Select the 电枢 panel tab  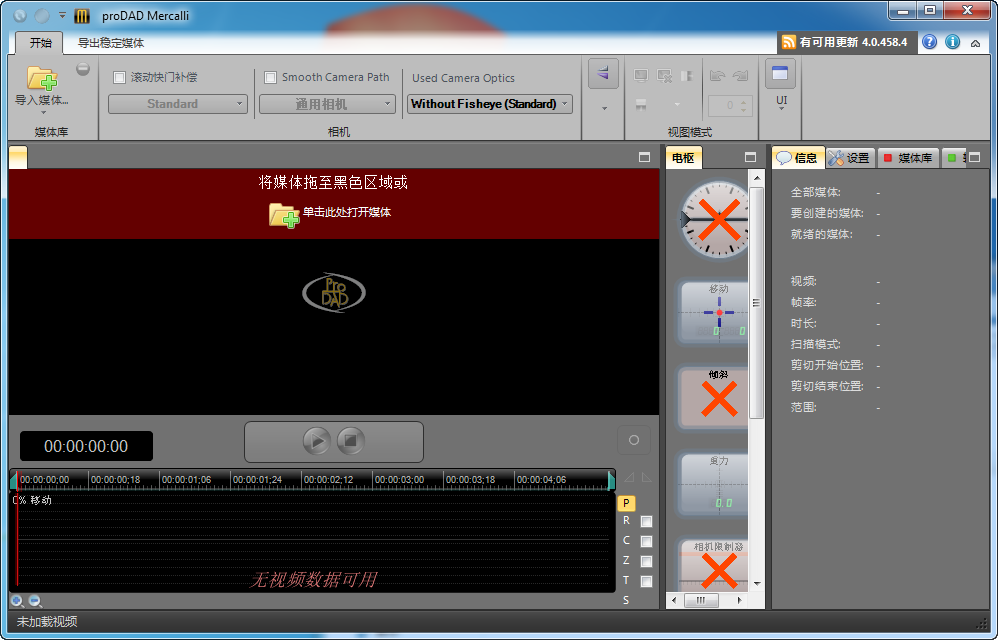point(684,158)
